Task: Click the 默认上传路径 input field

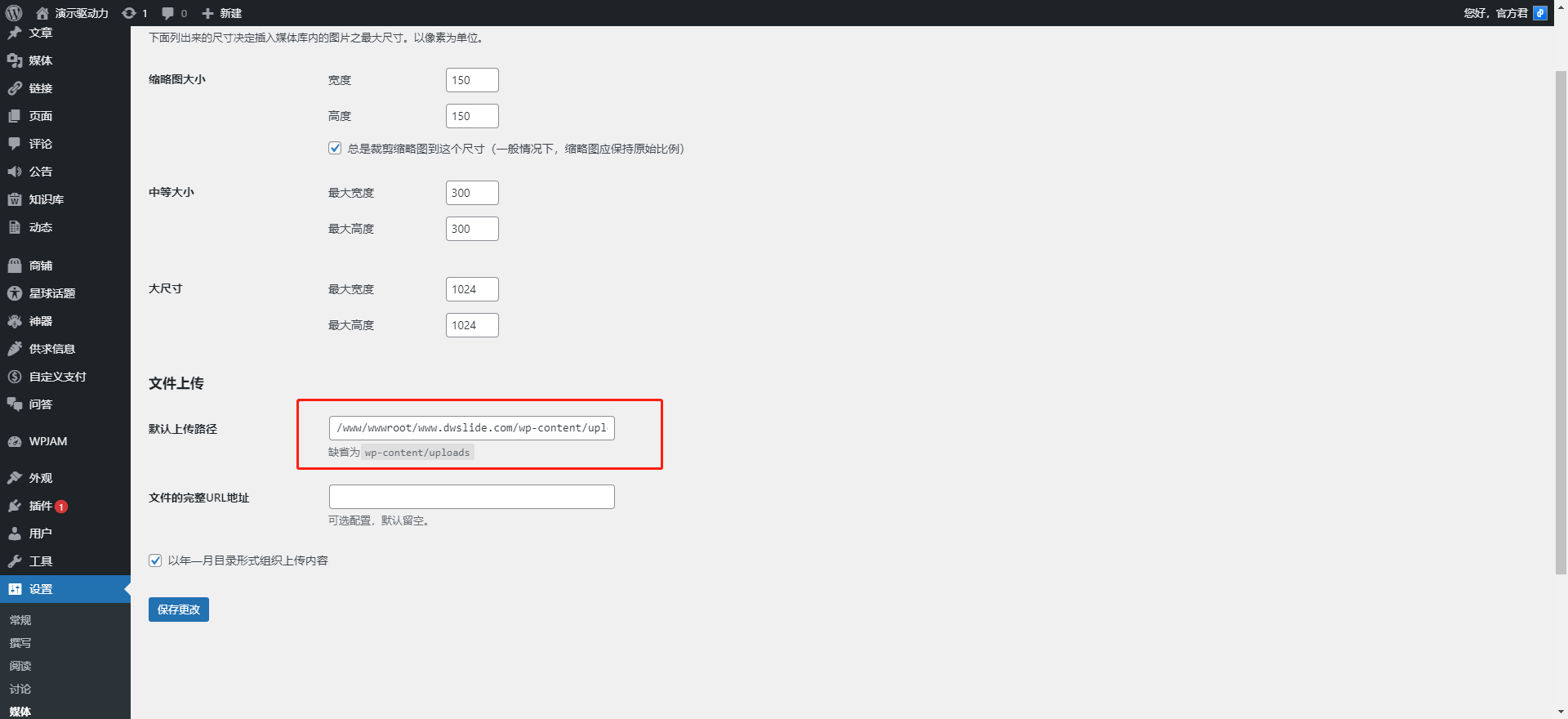Action: (472, 428)
